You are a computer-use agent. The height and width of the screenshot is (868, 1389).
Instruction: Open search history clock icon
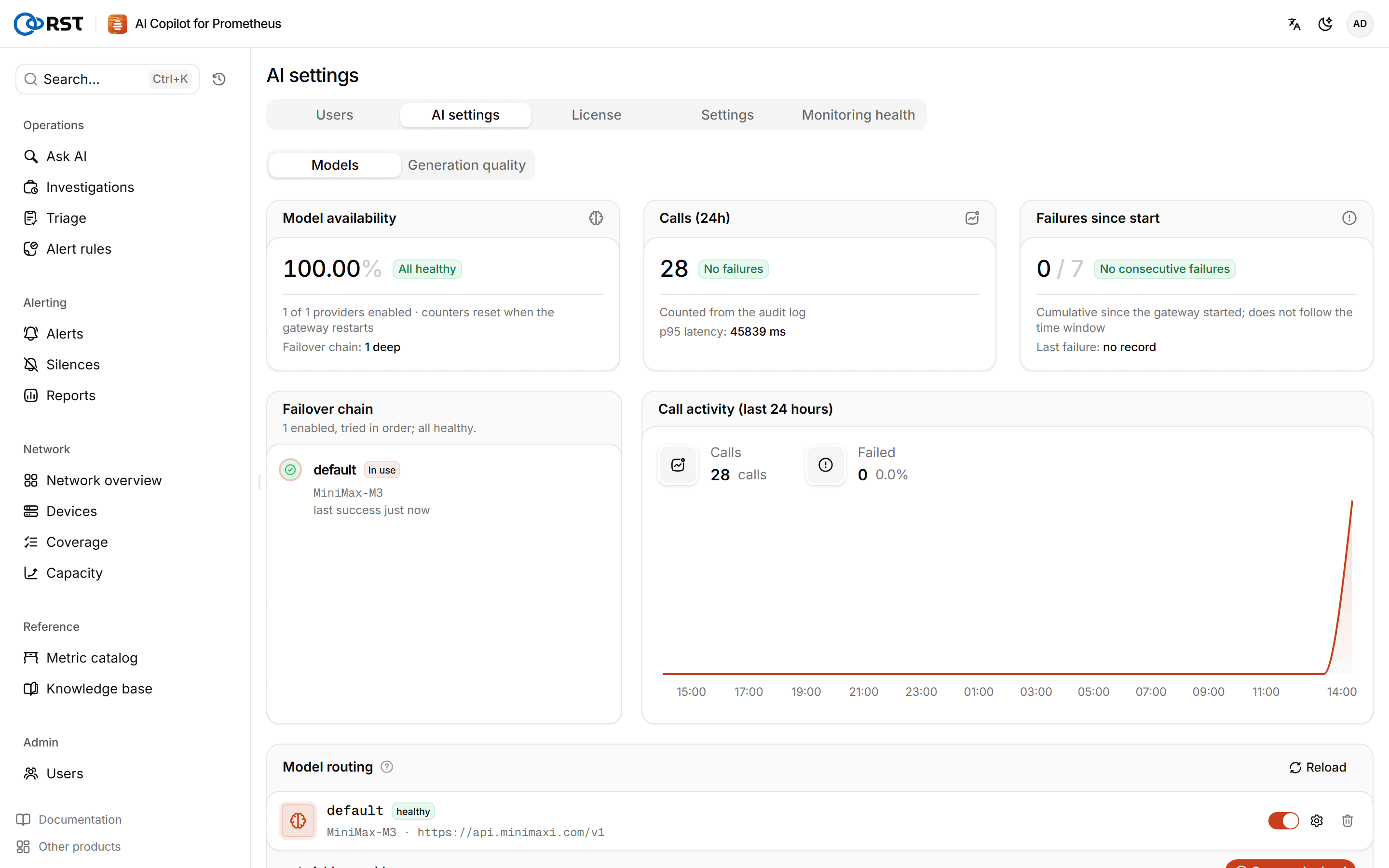[218, 79]
